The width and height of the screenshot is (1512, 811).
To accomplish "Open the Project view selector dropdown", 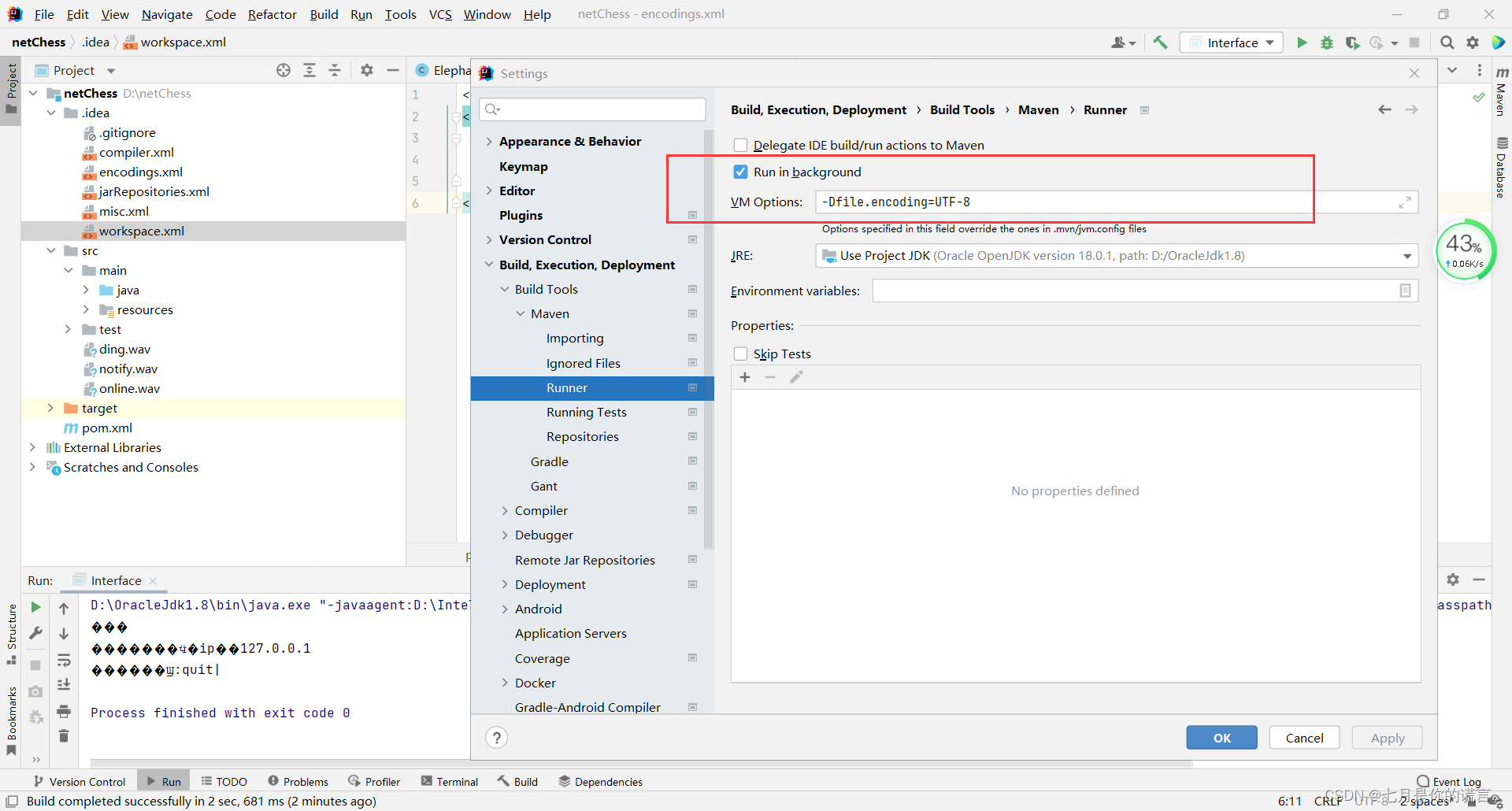I will pyautogui.click(x=111, y=71).
